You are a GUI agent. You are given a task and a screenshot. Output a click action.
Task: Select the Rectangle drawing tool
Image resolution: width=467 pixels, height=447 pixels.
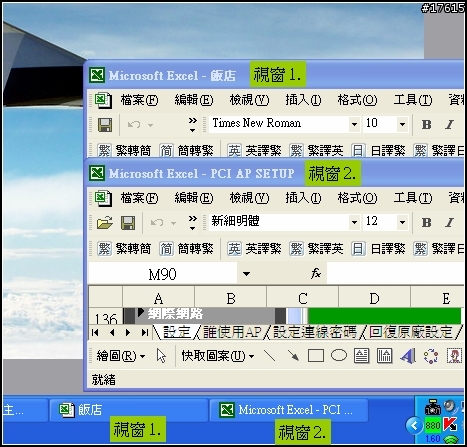coord(316,356)
